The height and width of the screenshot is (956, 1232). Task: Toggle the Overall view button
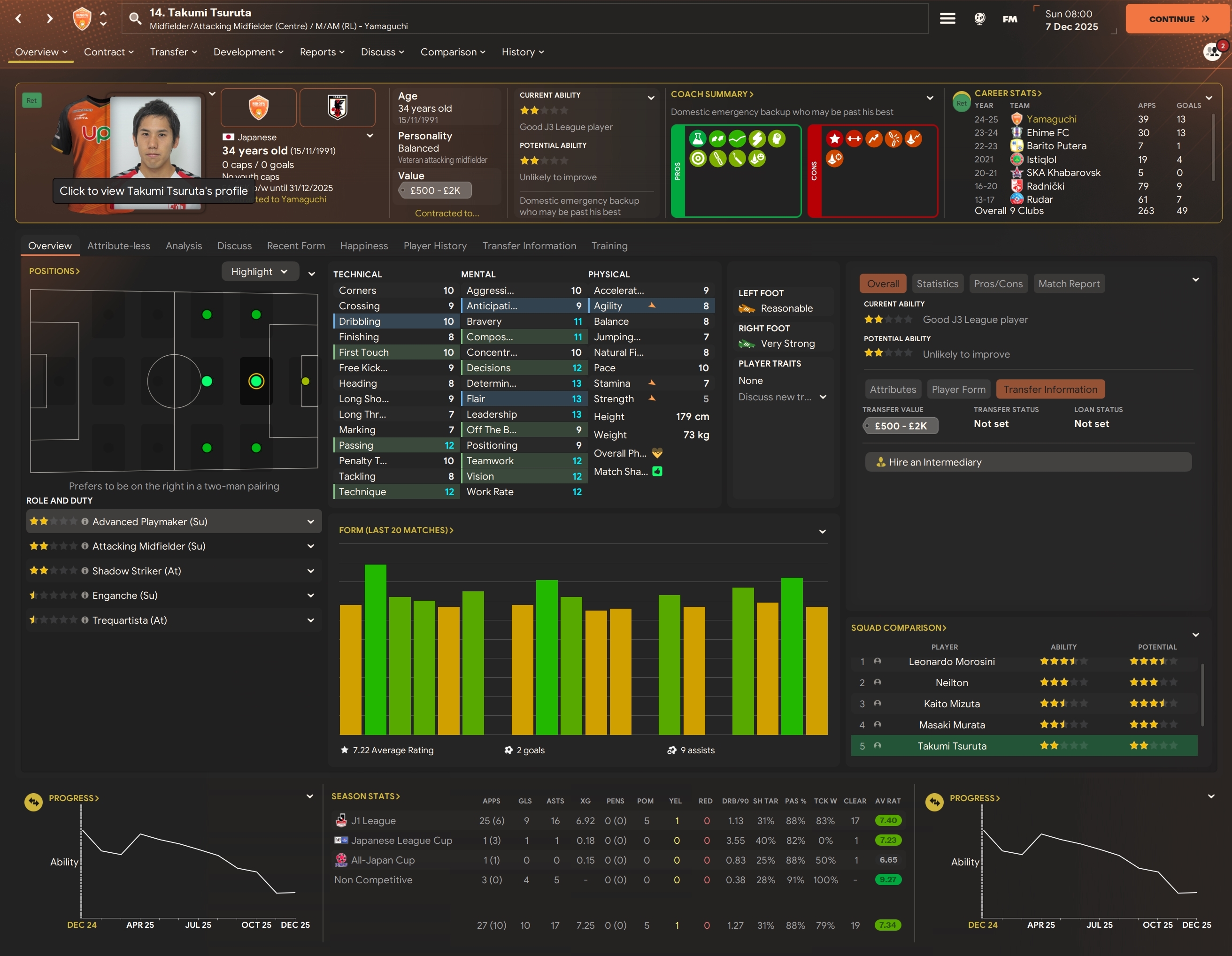click(882, 283)
